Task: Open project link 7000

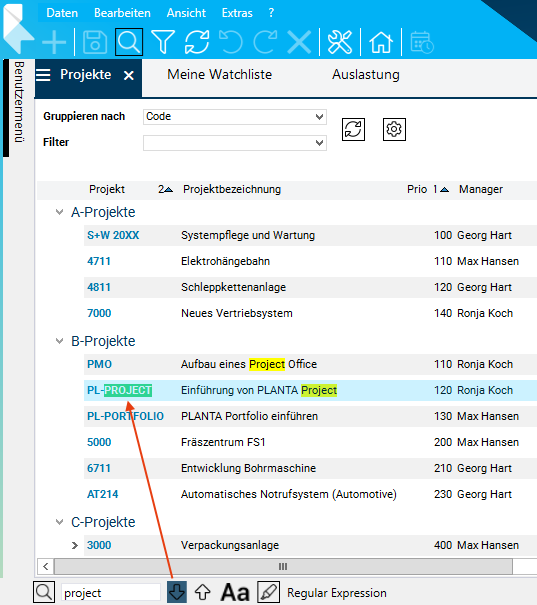Action: point(99,313)
